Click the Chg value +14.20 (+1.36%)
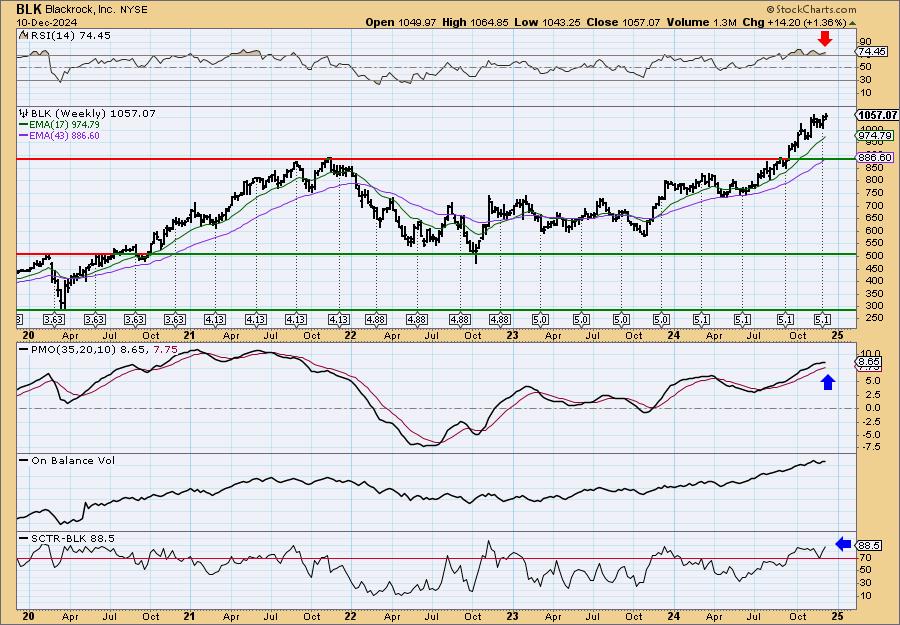The height and width of the screenshot is (625, 900). pyautogui.click(x=807, y=22)
